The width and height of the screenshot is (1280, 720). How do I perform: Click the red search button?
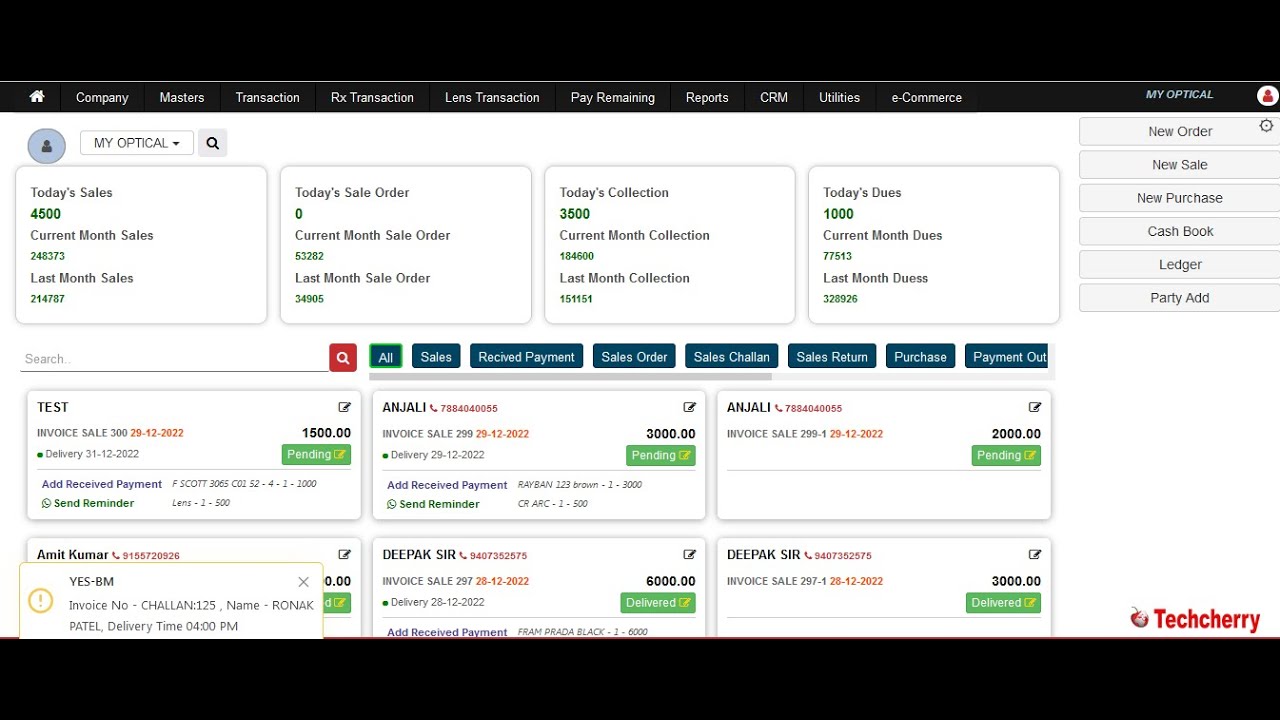click(343, 358)
